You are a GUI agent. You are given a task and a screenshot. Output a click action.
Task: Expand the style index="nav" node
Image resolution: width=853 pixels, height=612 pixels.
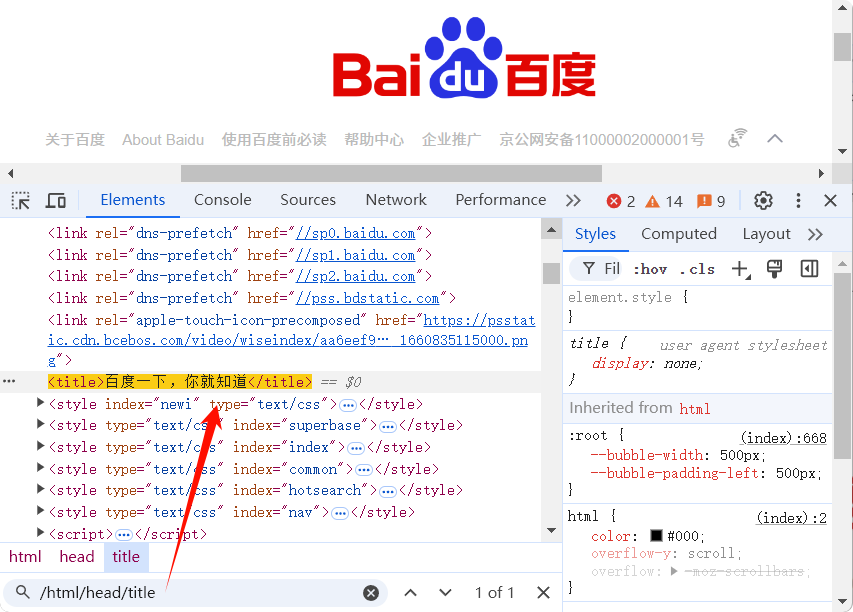click(40, 510)
